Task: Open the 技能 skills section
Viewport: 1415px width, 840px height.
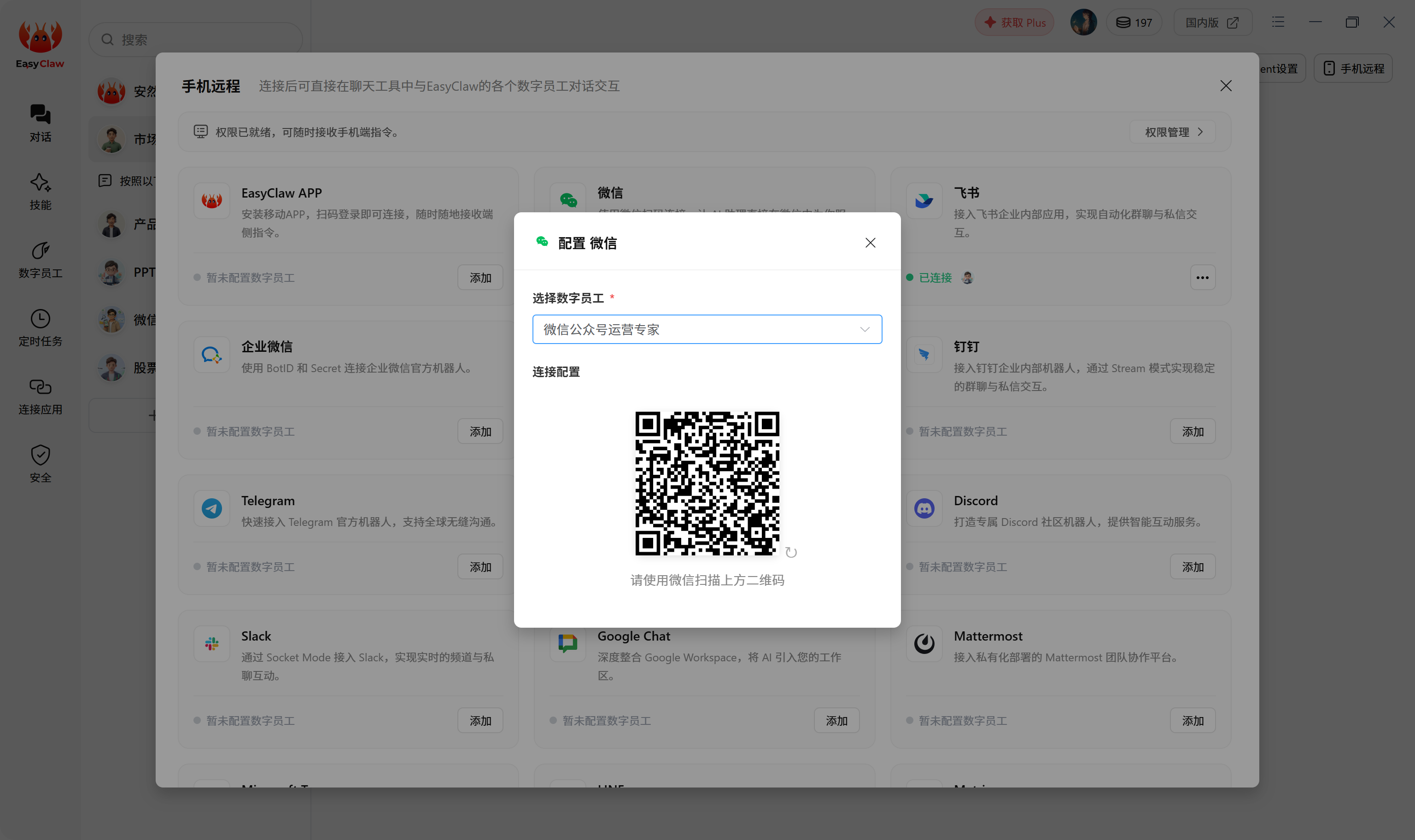Action: tap(40, 191)
